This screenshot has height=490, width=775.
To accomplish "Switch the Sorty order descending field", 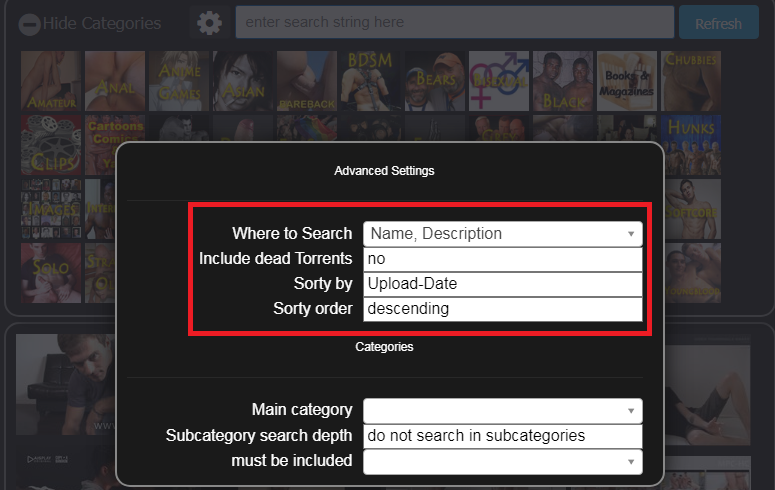I will 502,309.
